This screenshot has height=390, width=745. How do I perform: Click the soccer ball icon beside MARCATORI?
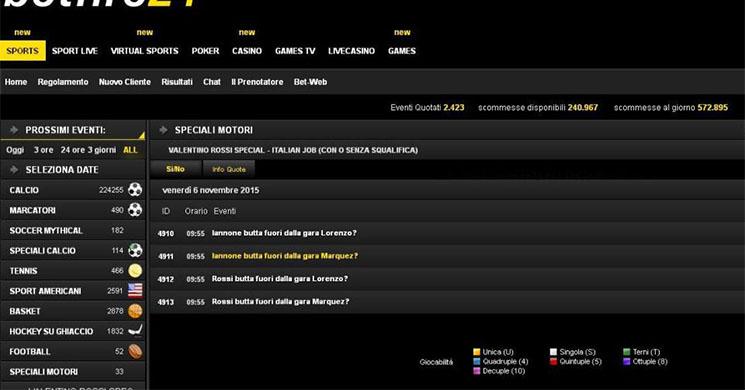(x=135, y=209)
